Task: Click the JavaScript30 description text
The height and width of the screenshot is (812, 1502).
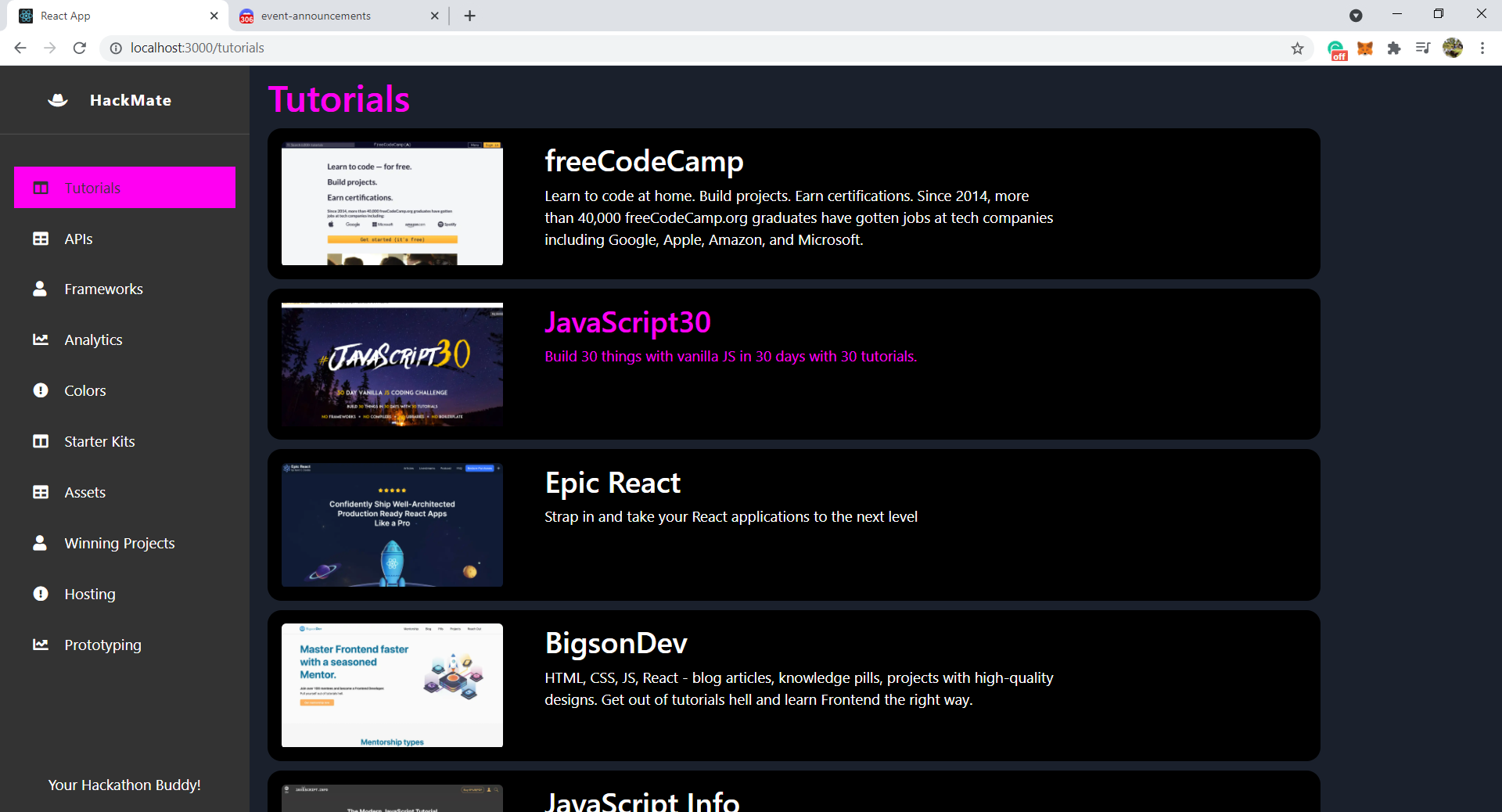Action: (731, 357)
